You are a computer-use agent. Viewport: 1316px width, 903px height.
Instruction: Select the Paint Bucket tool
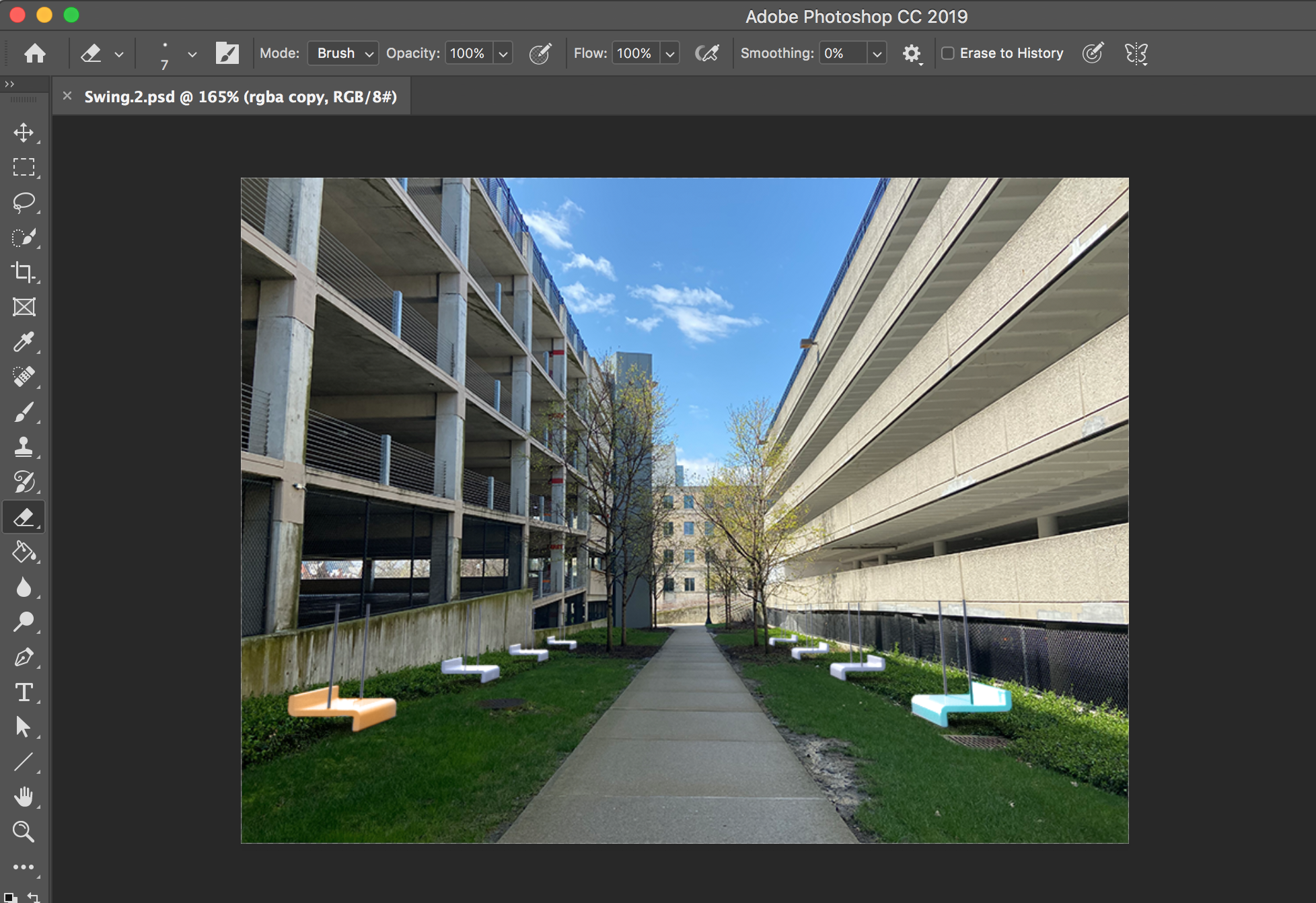coord(24,552)
